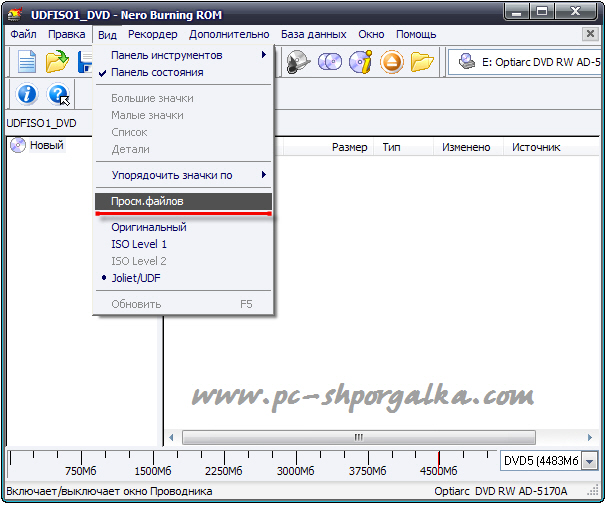
Task: Open the Помощь menu
Action: tap(416, 34)
